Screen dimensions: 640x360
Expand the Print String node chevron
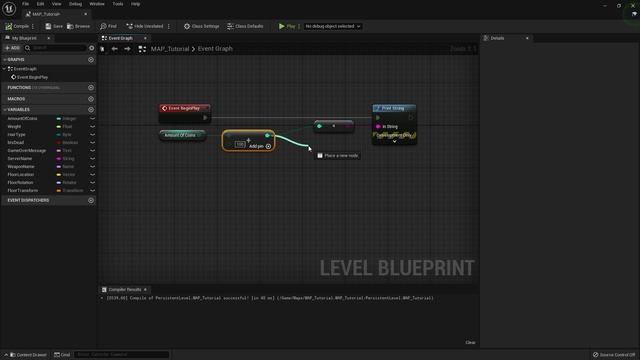click(x=394, y=141)
